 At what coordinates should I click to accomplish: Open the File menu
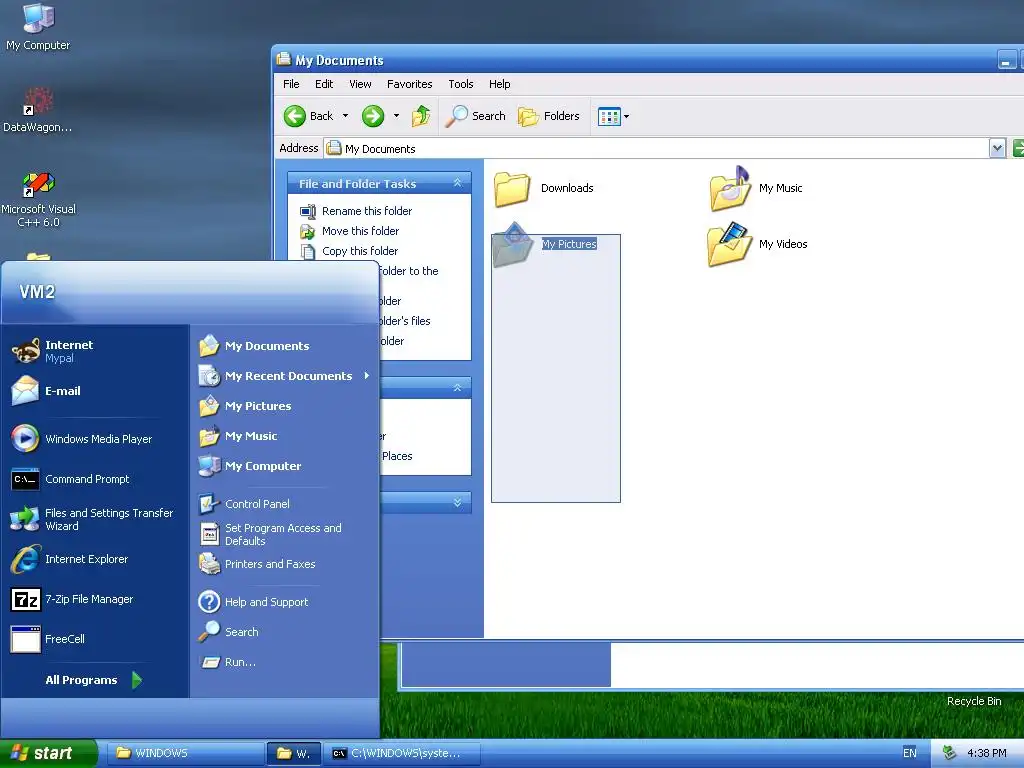tap(291, 84)
